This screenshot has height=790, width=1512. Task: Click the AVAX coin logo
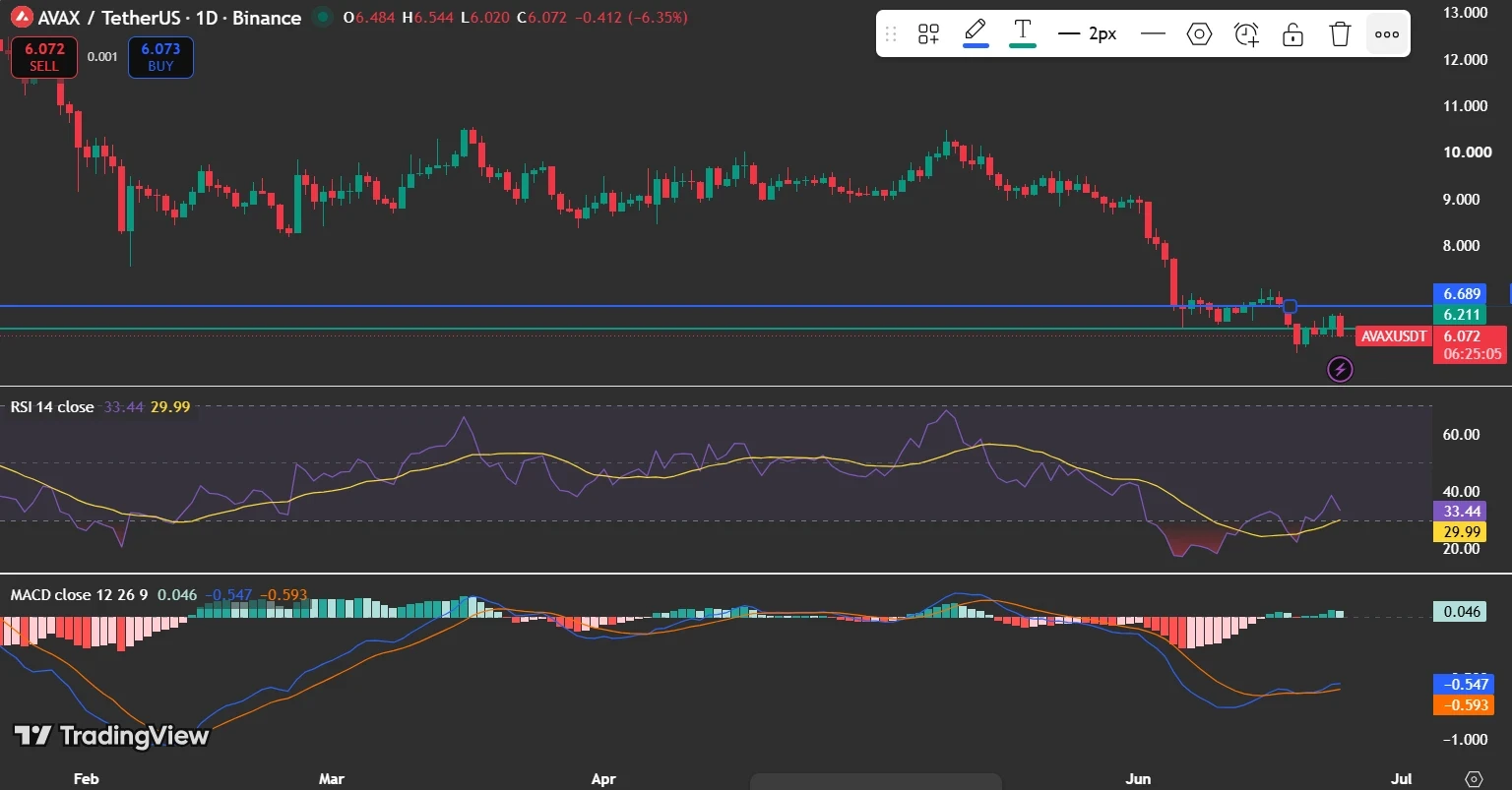(20, 17)
